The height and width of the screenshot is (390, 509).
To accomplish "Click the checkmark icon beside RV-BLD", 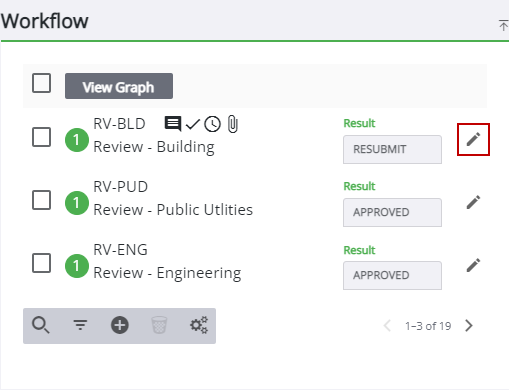I will pos(193,124).
